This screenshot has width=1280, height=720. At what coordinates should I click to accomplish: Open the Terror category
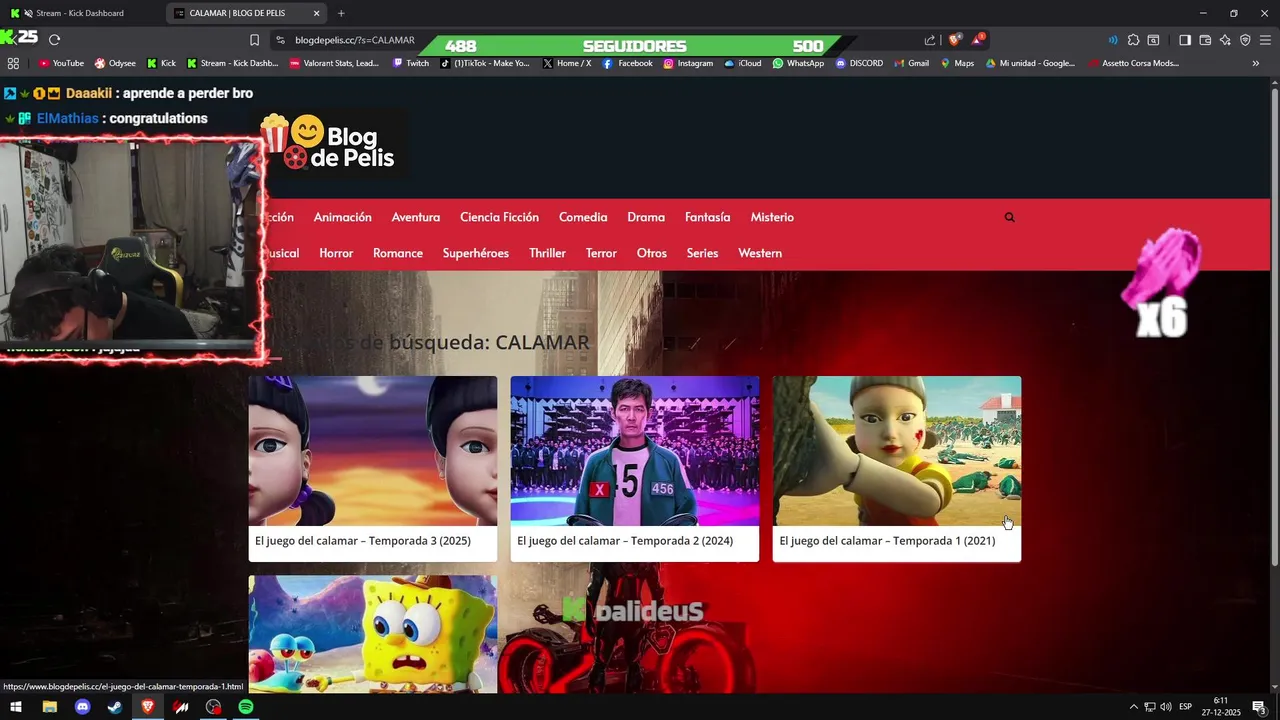pyautogui.click(x=601, y=253)
